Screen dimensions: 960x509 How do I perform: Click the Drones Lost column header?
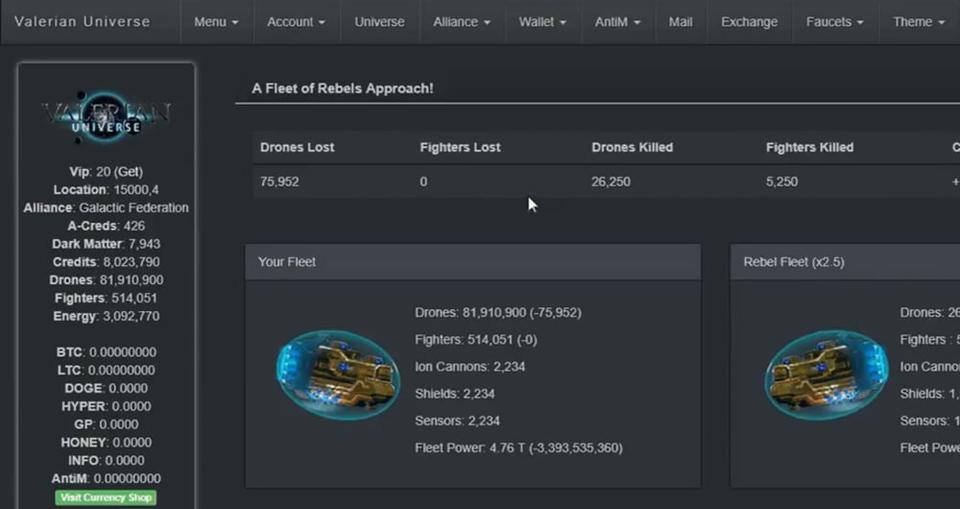[297, 147]
